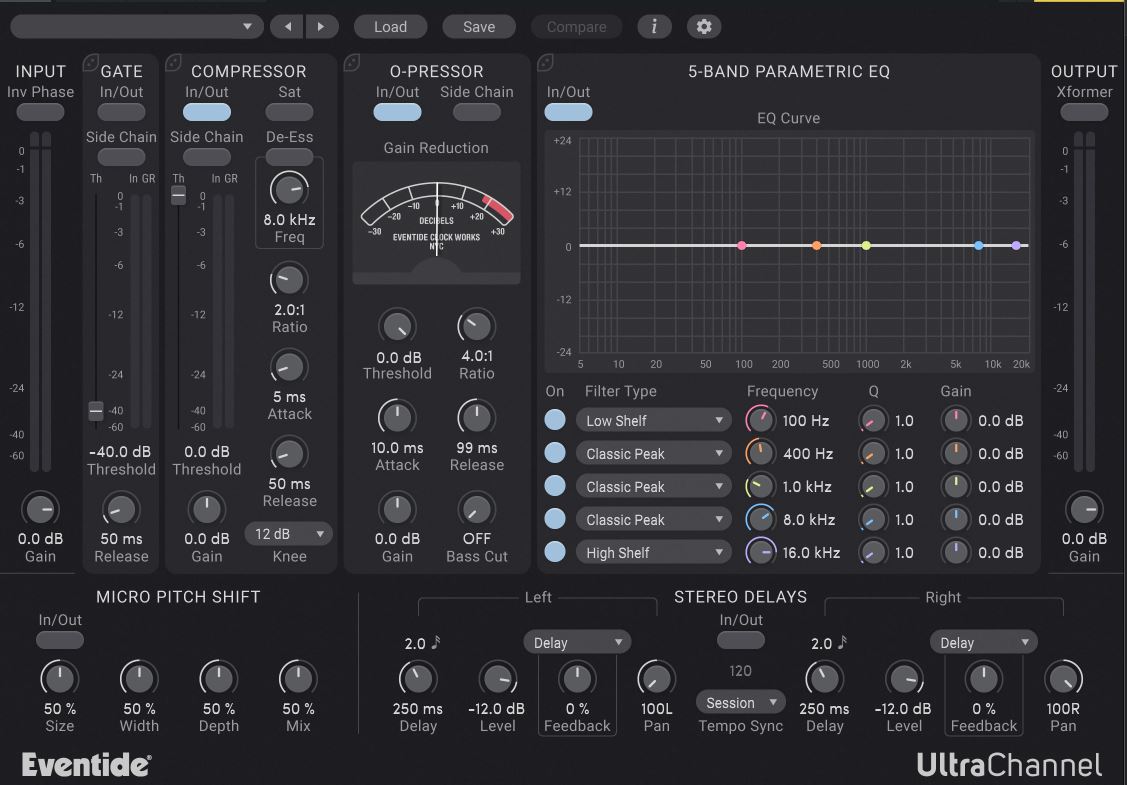Click the Output Gain knob
Viewport: 1127px width, 785px height.
click(x=1084, y=510)
